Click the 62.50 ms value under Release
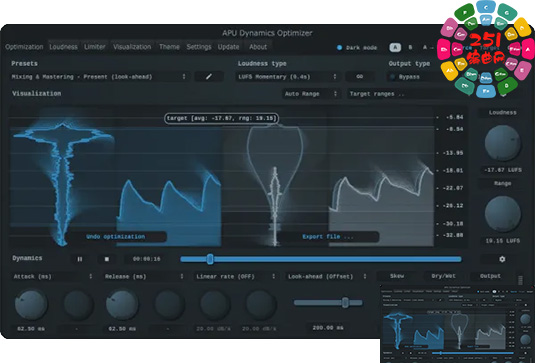Screen dimensions: 535x363 point(122,329)
